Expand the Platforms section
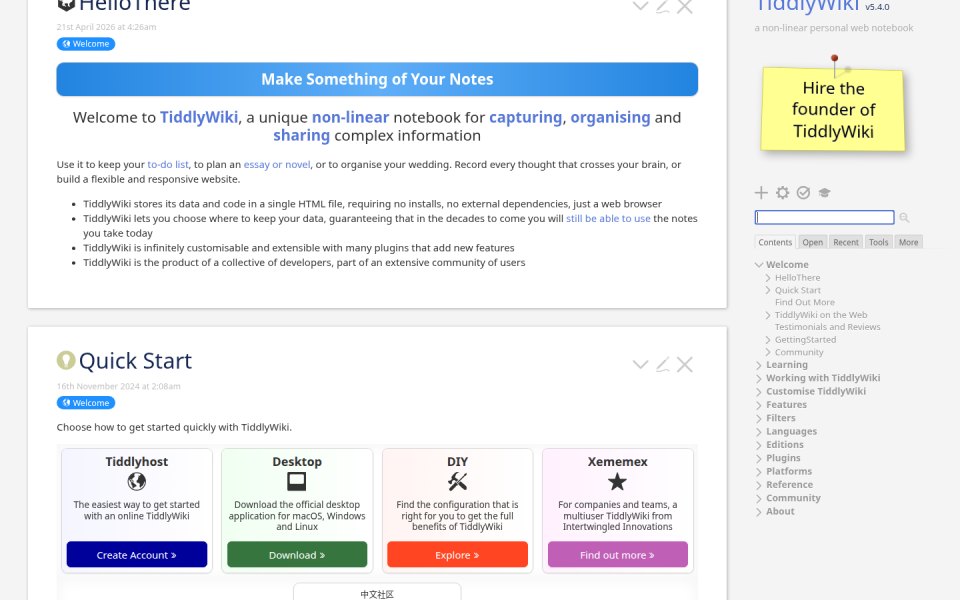The height and width of the screenshot is (600, 960). [759, 472]
